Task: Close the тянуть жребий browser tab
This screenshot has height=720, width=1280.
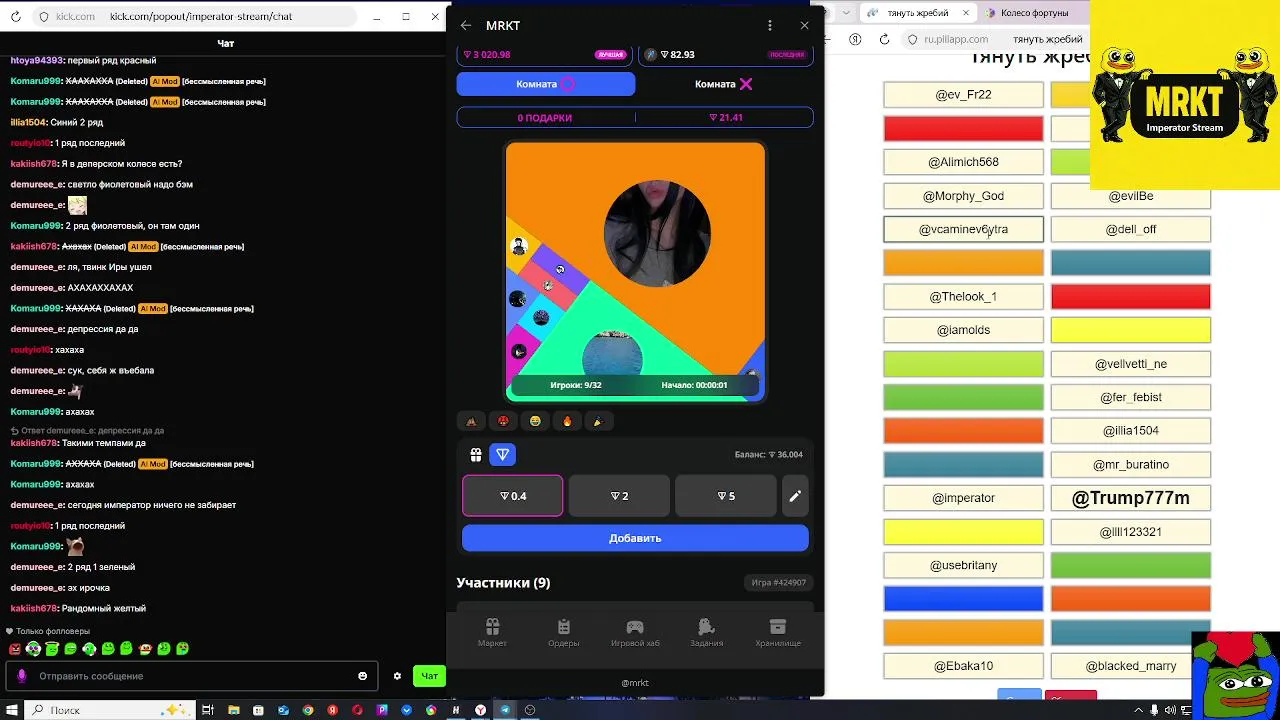Action: click(966, 13)
